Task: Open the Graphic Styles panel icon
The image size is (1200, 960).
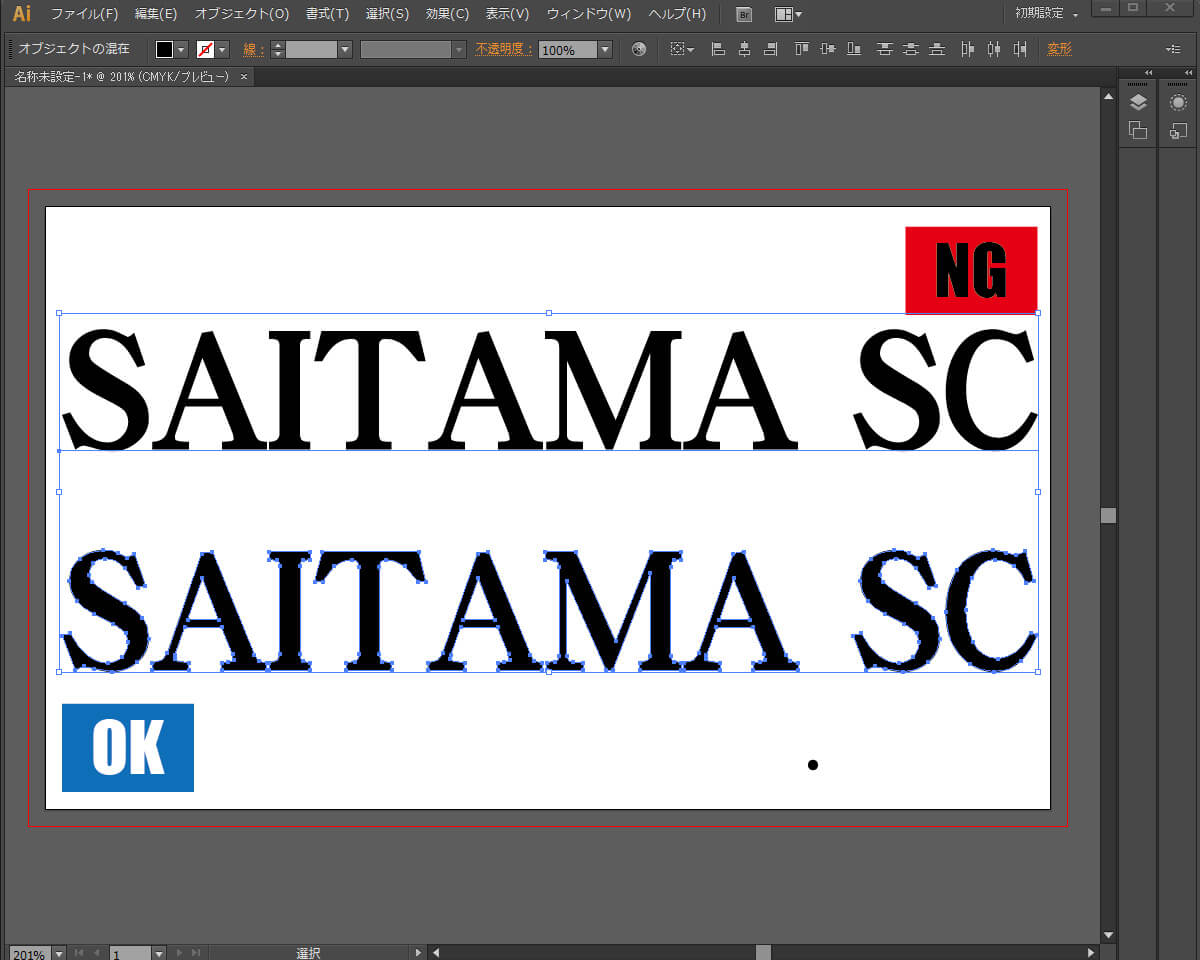Action: [1178, 130]
